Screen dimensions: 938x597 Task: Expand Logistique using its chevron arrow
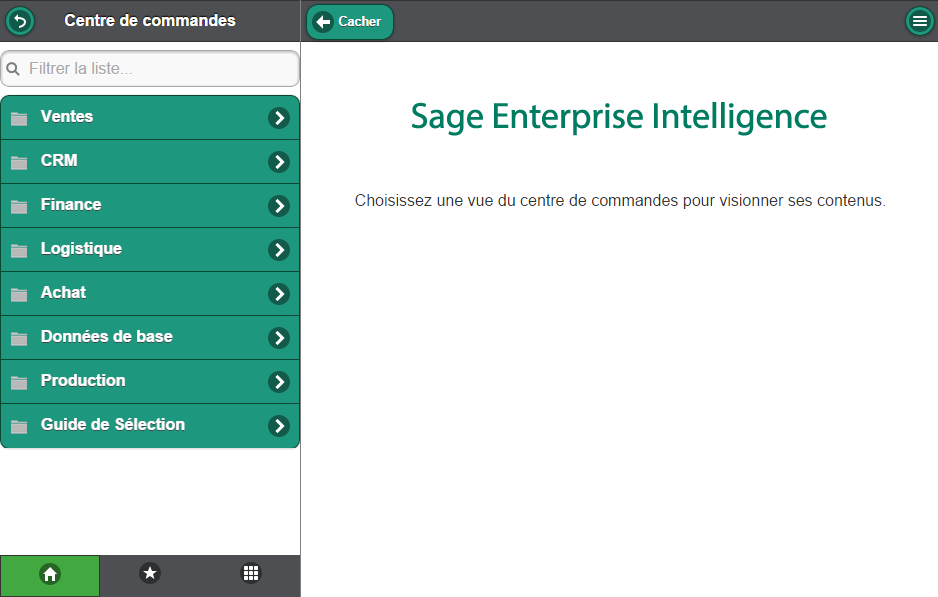tap(279, 250)
